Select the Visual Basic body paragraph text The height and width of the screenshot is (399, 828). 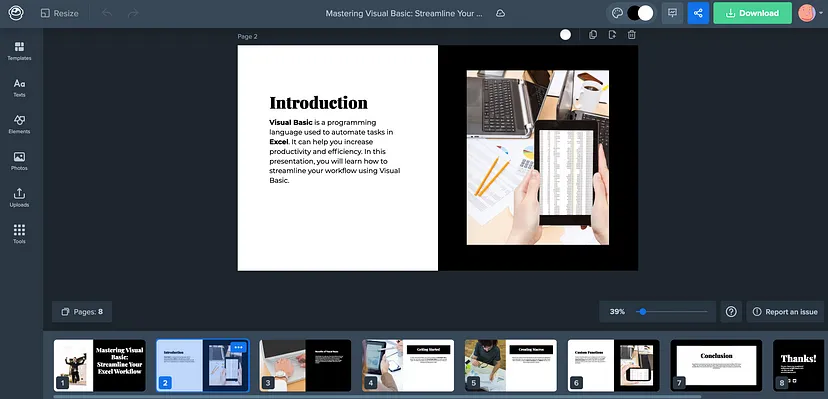click(335, 151)
